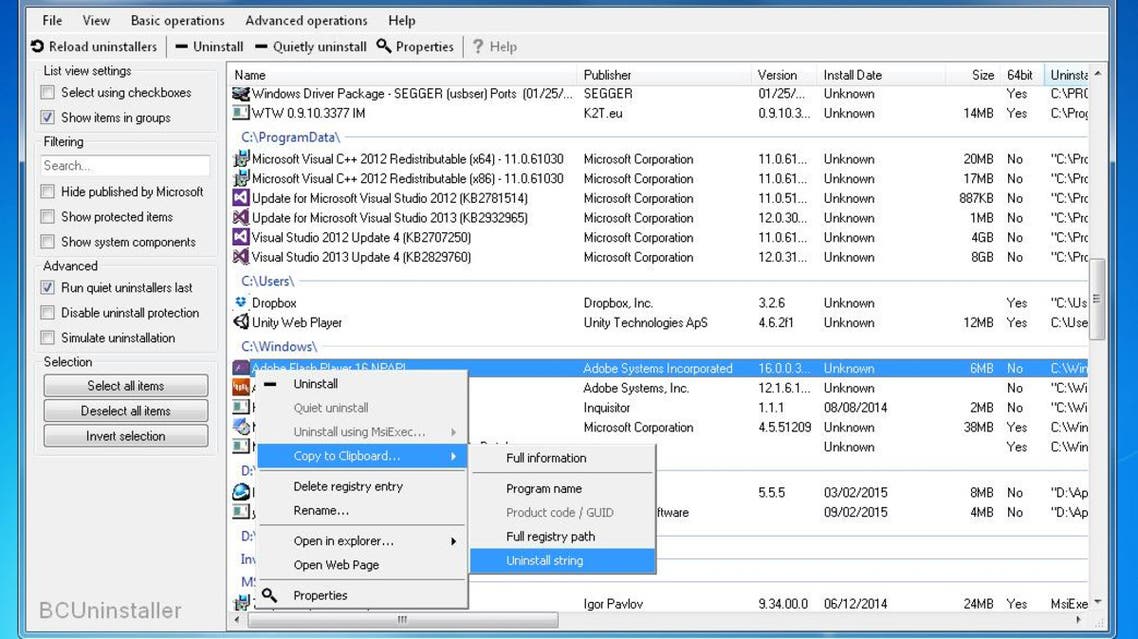
Task: Enable Show protected items checkbox
Action: [48, 216]
